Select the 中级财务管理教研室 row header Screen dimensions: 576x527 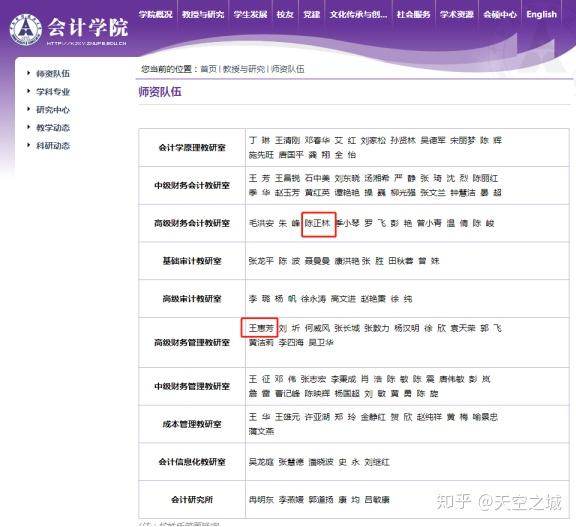pyautogui.click(x=192, y=386)
